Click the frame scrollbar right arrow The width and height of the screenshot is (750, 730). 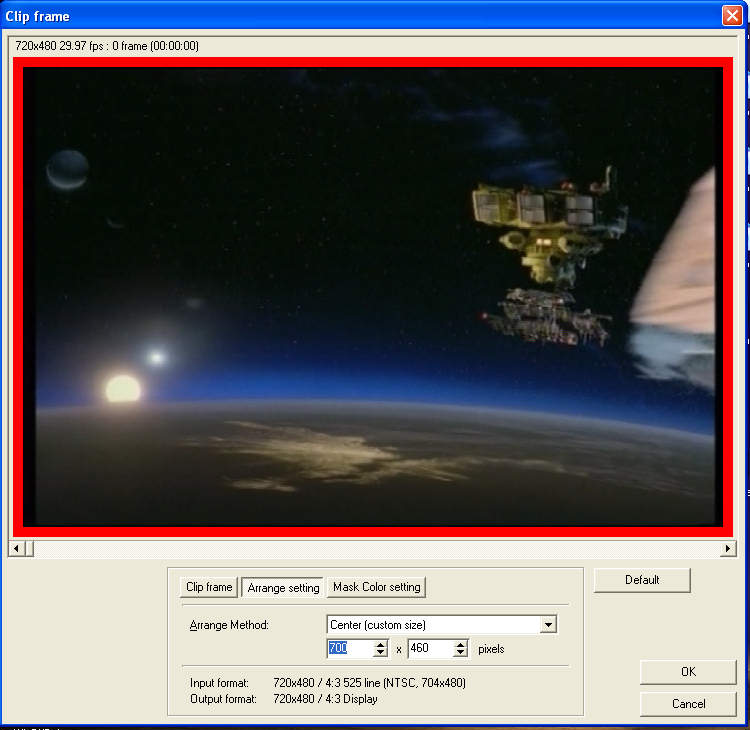tap(728, 548)
